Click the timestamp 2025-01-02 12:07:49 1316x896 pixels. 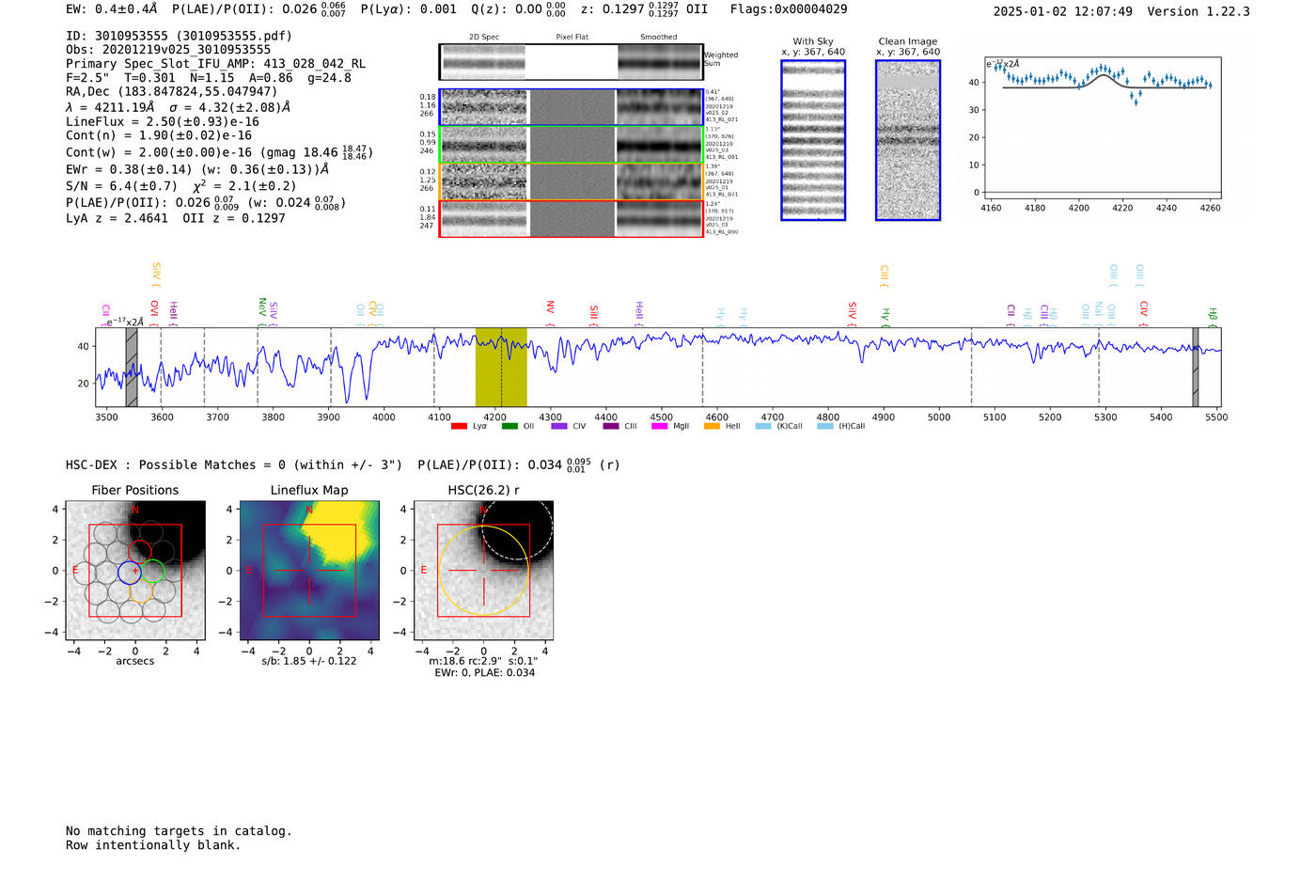pyautogui.click(x=1062, y=11)
